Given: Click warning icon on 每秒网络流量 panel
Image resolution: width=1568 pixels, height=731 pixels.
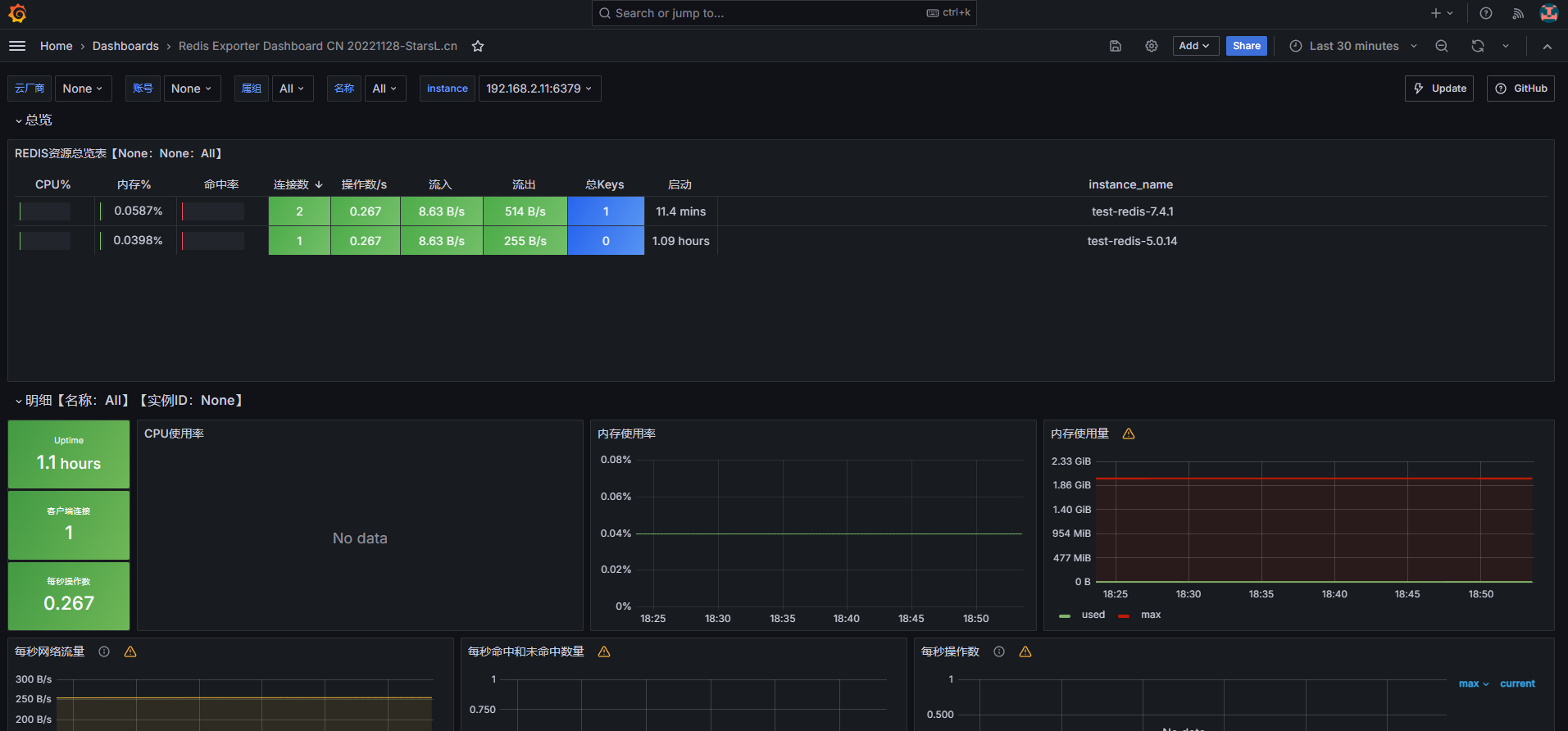Looking at the screenshot, I should 130,652.
